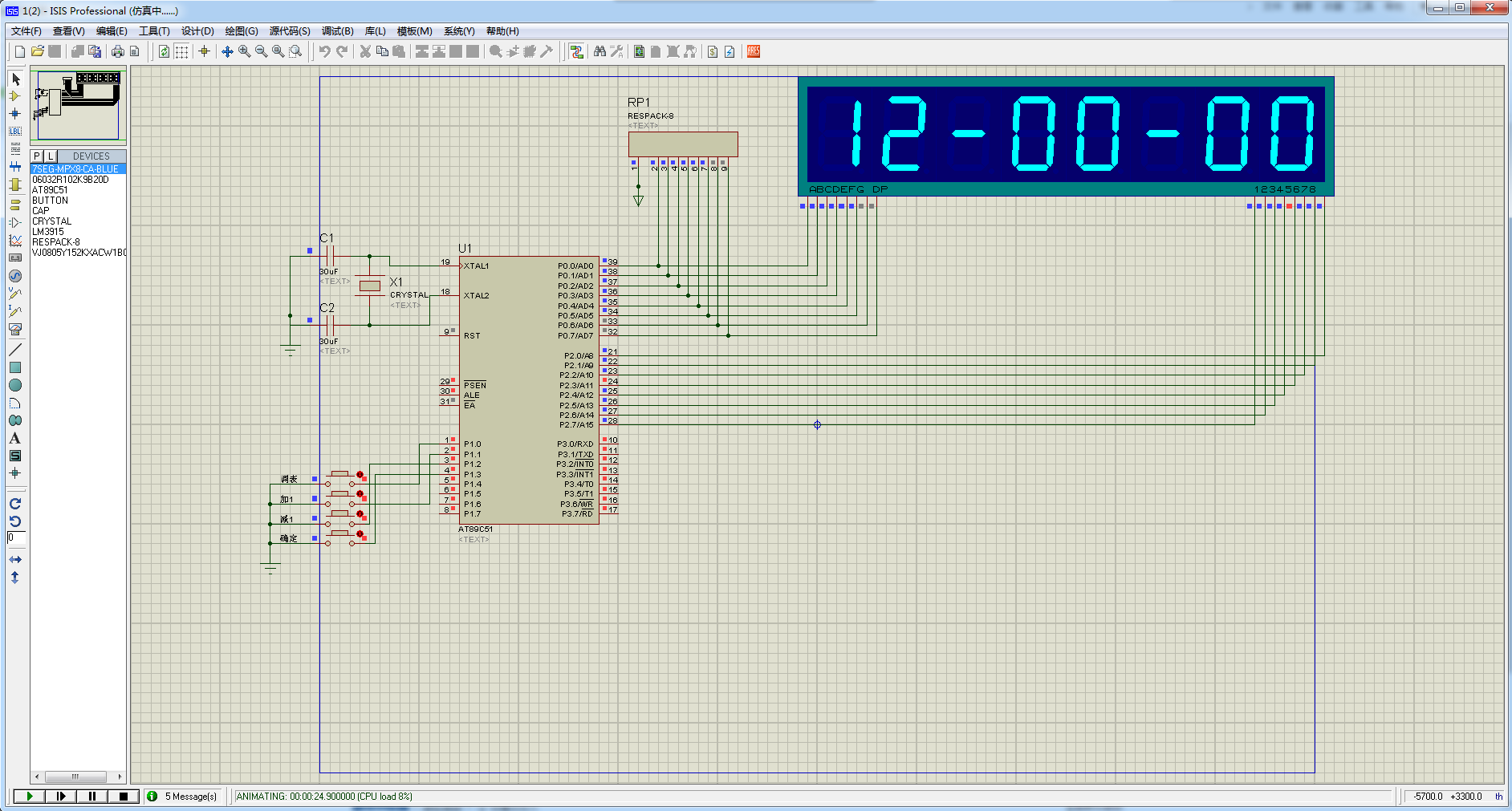
Task: Open the Virtual Instruments Mode tool
Action: (x=15, y=329)
